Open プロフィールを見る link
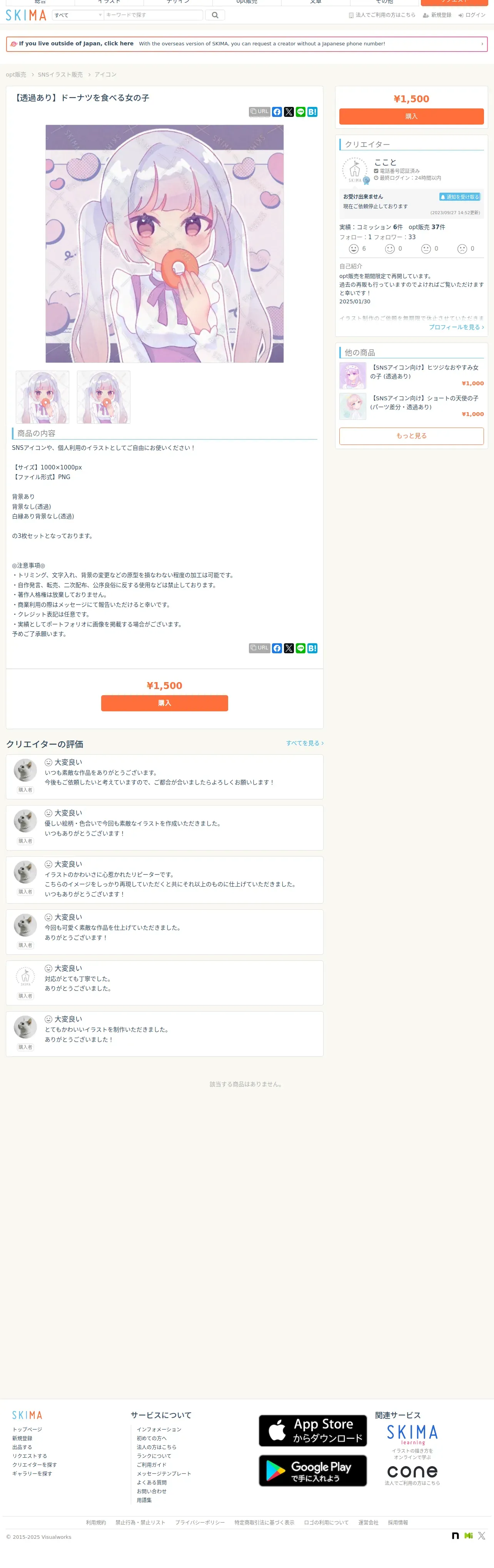Viewport: 494px width, 1568px height. (456, 327)
